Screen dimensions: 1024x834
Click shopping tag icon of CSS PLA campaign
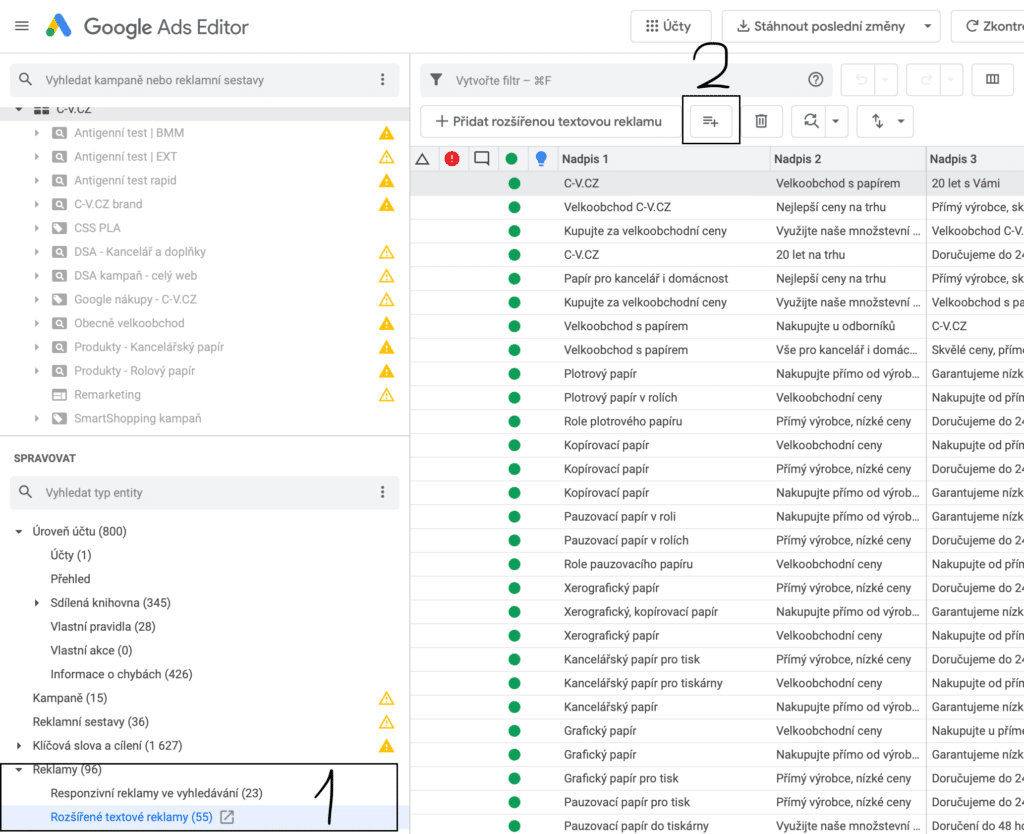[x=59, y=228]
